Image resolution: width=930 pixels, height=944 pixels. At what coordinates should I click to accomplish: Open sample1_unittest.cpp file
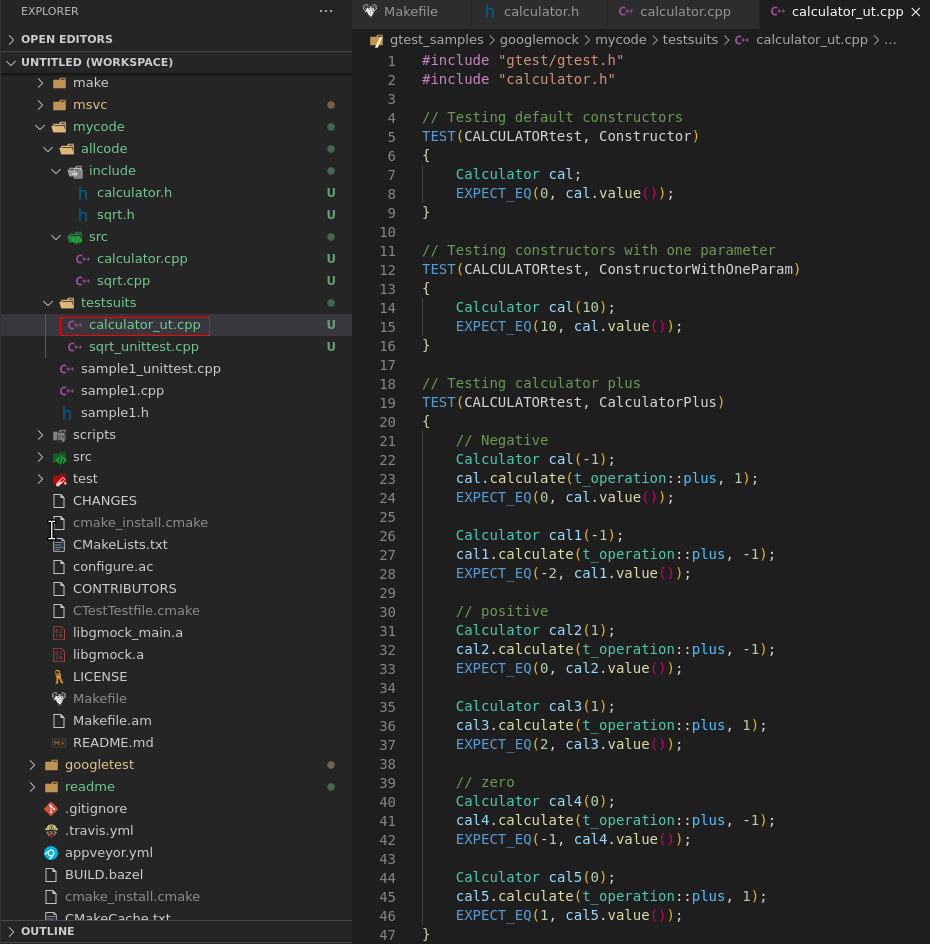point(150,368)
